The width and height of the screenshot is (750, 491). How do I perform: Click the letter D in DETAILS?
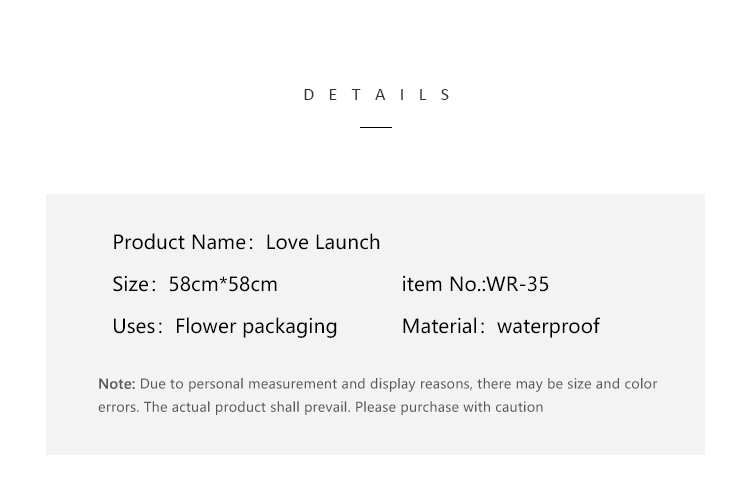click(x=309, y=95)
